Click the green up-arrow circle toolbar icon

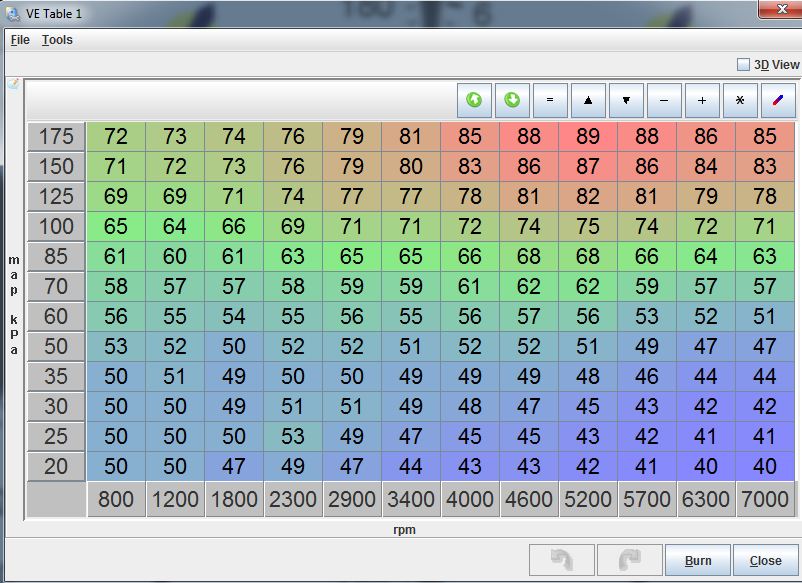pyautogui.click(x=474, y=100)
